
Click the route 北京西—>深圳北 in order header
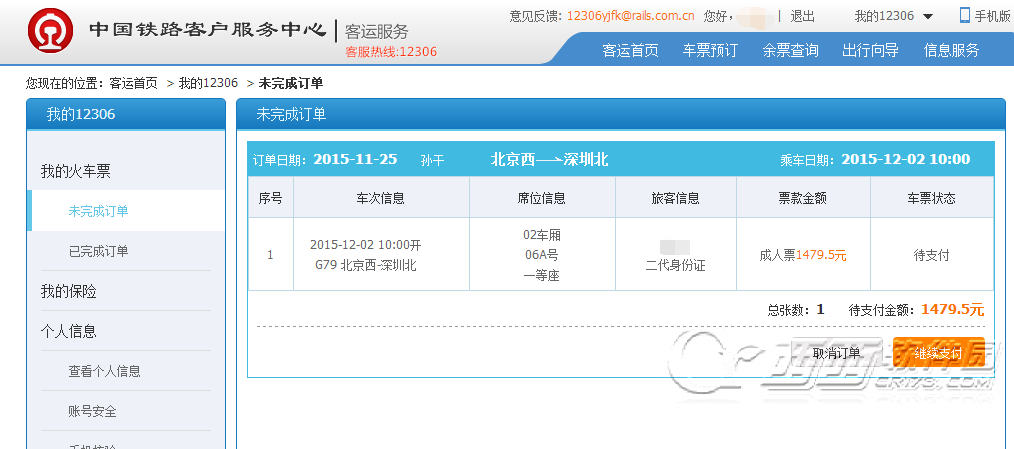(x=549, y=159)
